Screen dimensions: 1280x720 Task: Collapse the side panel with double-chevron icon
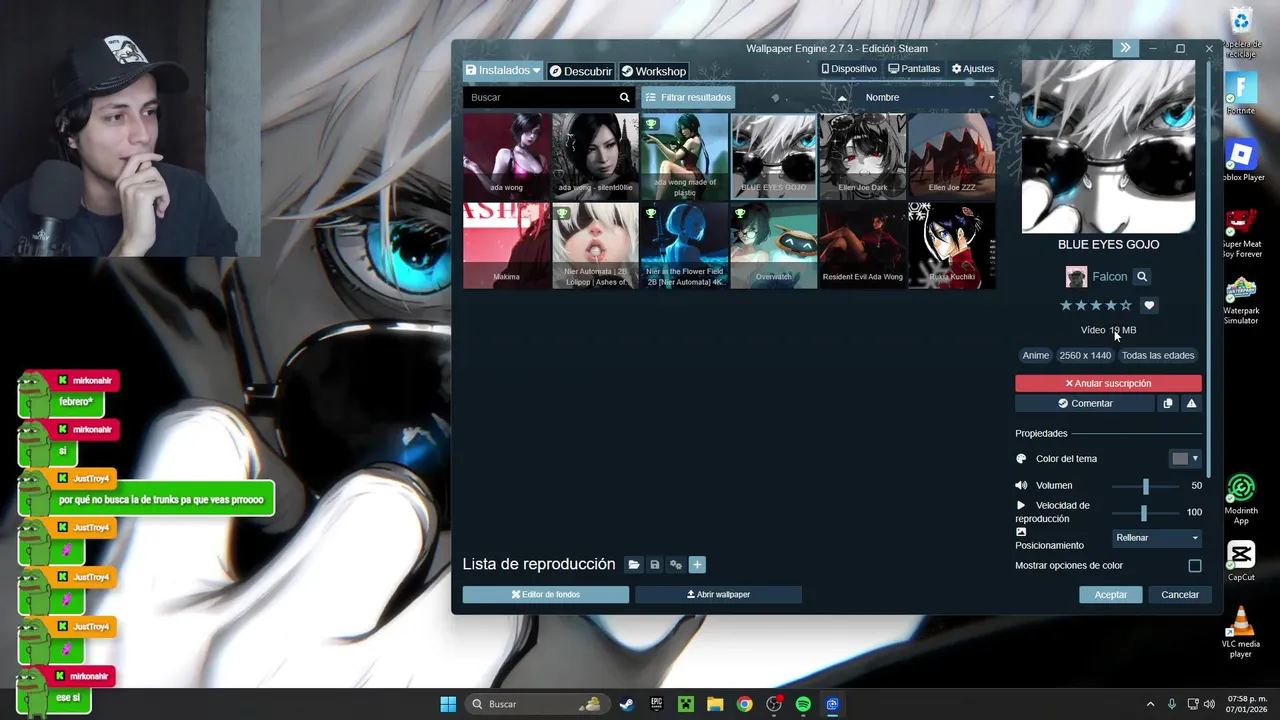click(1125, 48)
